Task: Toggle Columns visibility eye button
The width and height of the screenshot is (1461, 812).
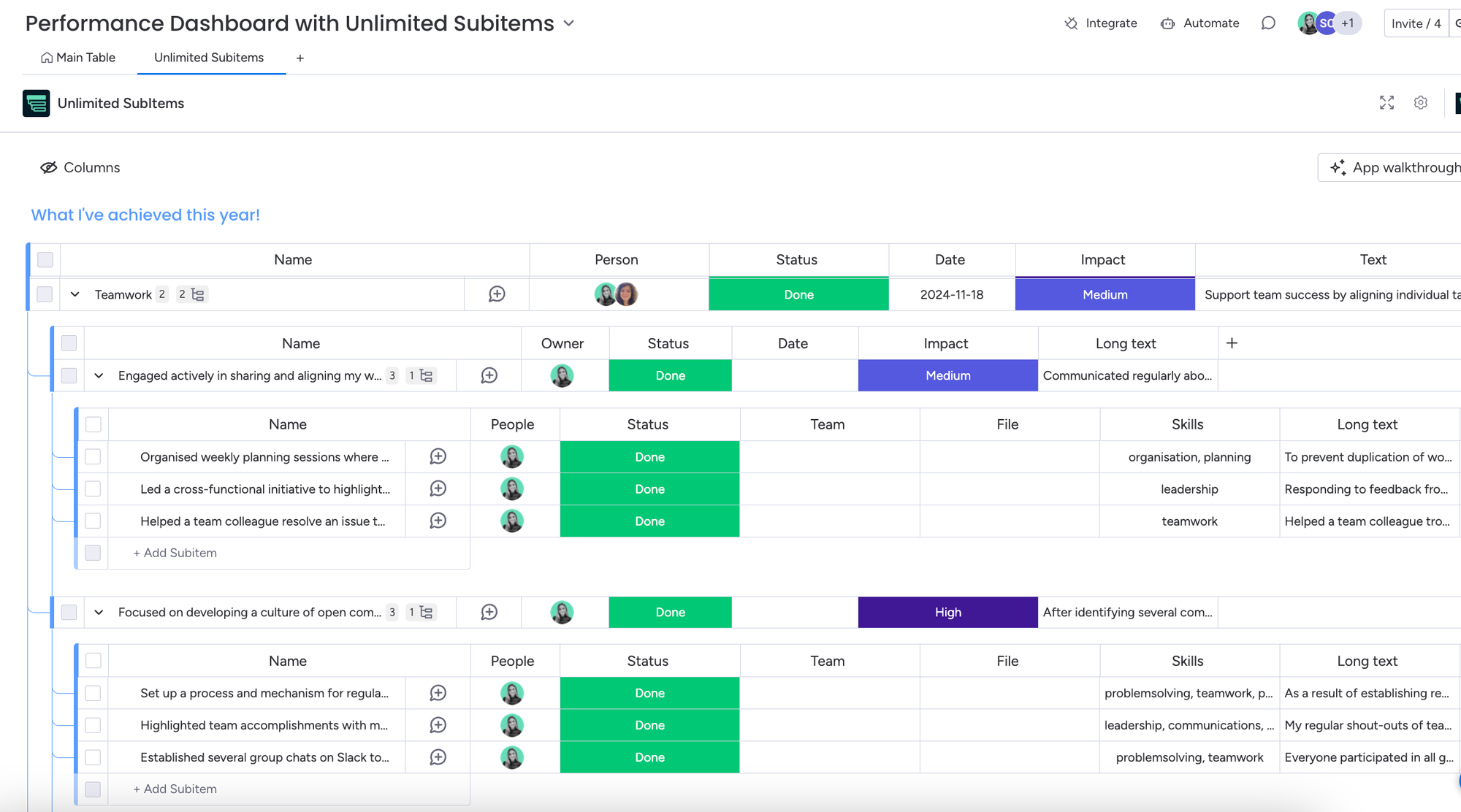Action: [x=49, y=167]
